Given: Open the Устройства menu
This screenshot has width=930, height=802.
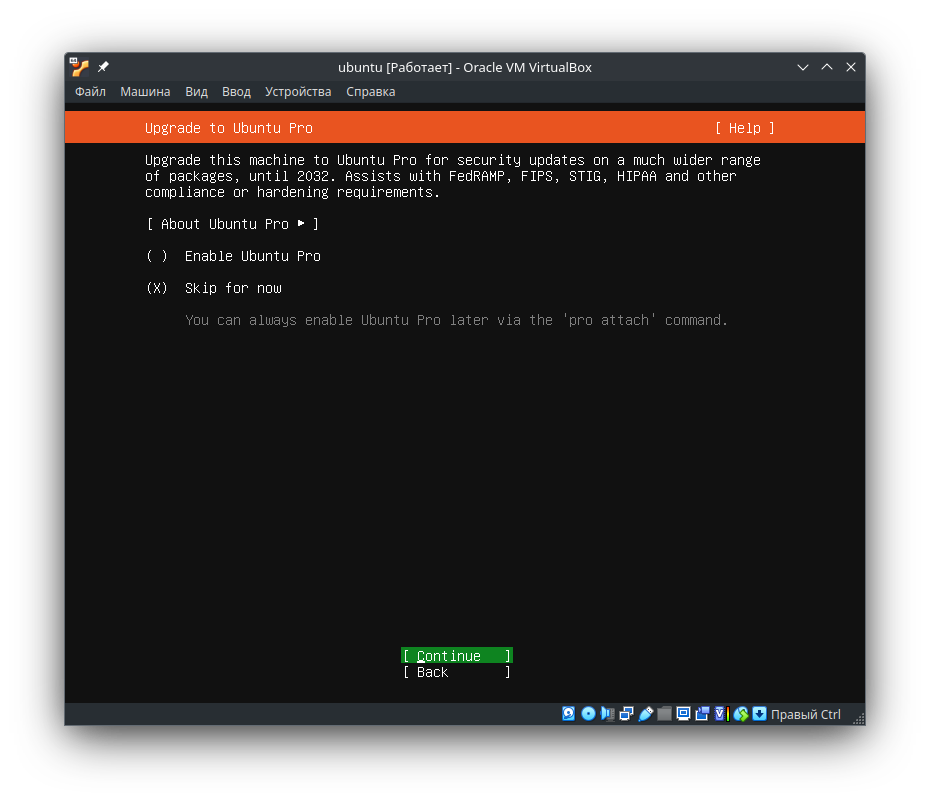Looking at the screenshot, I should 298,91.
